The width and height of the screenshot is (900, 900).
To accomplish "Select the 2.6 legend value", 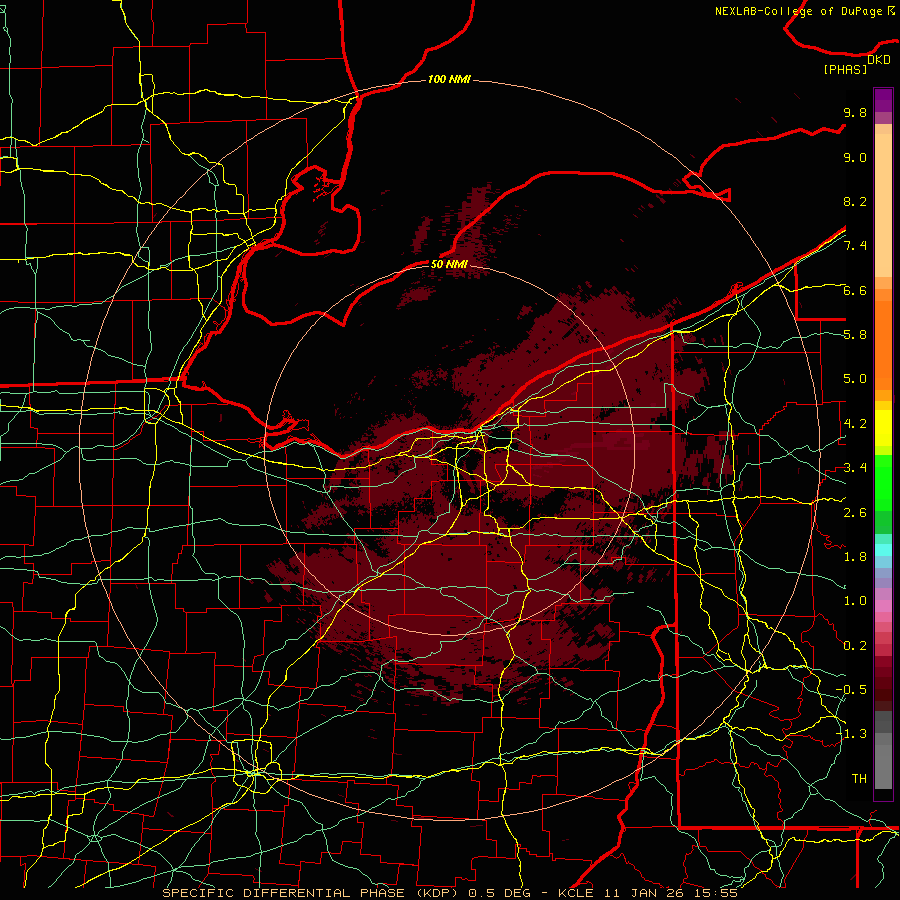I will click(855, 512).
